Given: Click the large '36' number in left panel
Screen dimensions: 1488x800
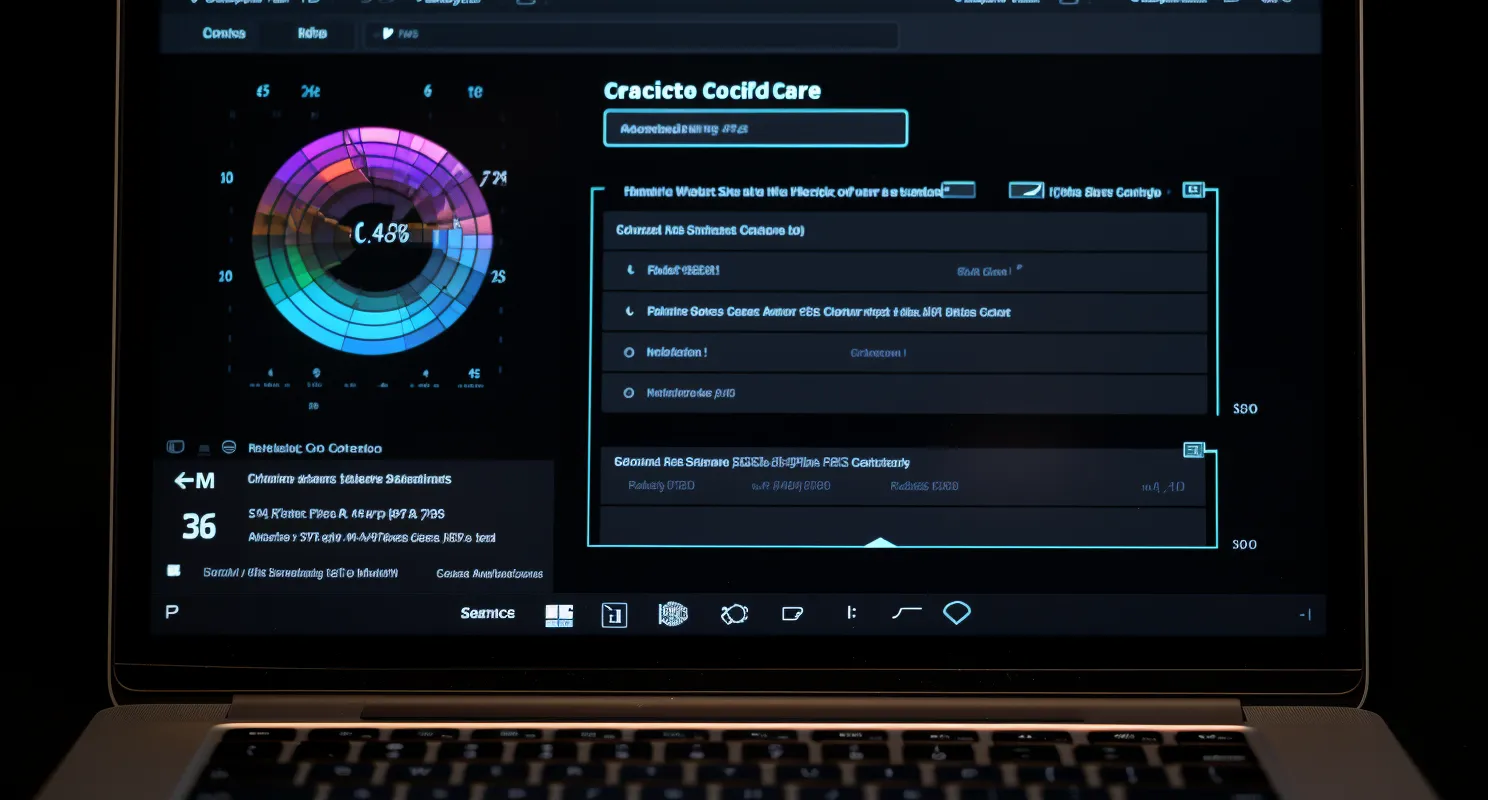Looking at the screenshot, I should tap(199, 526).
